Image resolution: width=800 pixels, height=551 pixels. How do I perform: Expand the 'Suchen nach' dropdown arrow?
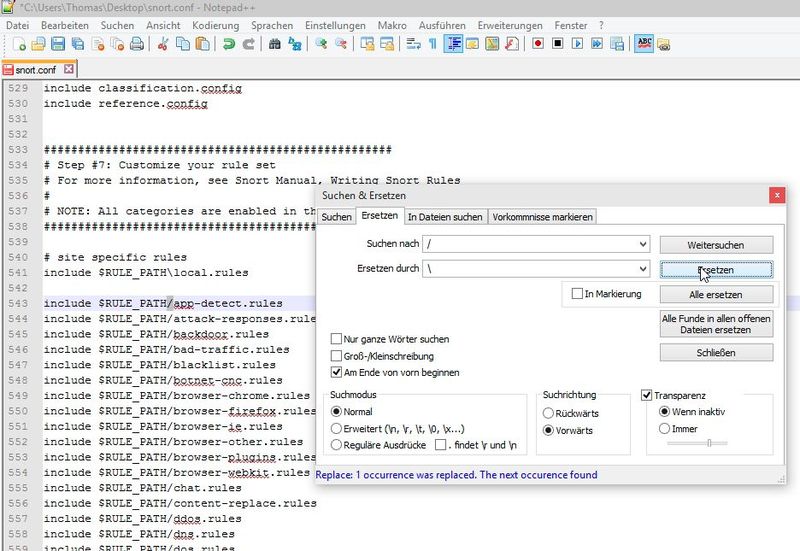(x=643, y=244)
